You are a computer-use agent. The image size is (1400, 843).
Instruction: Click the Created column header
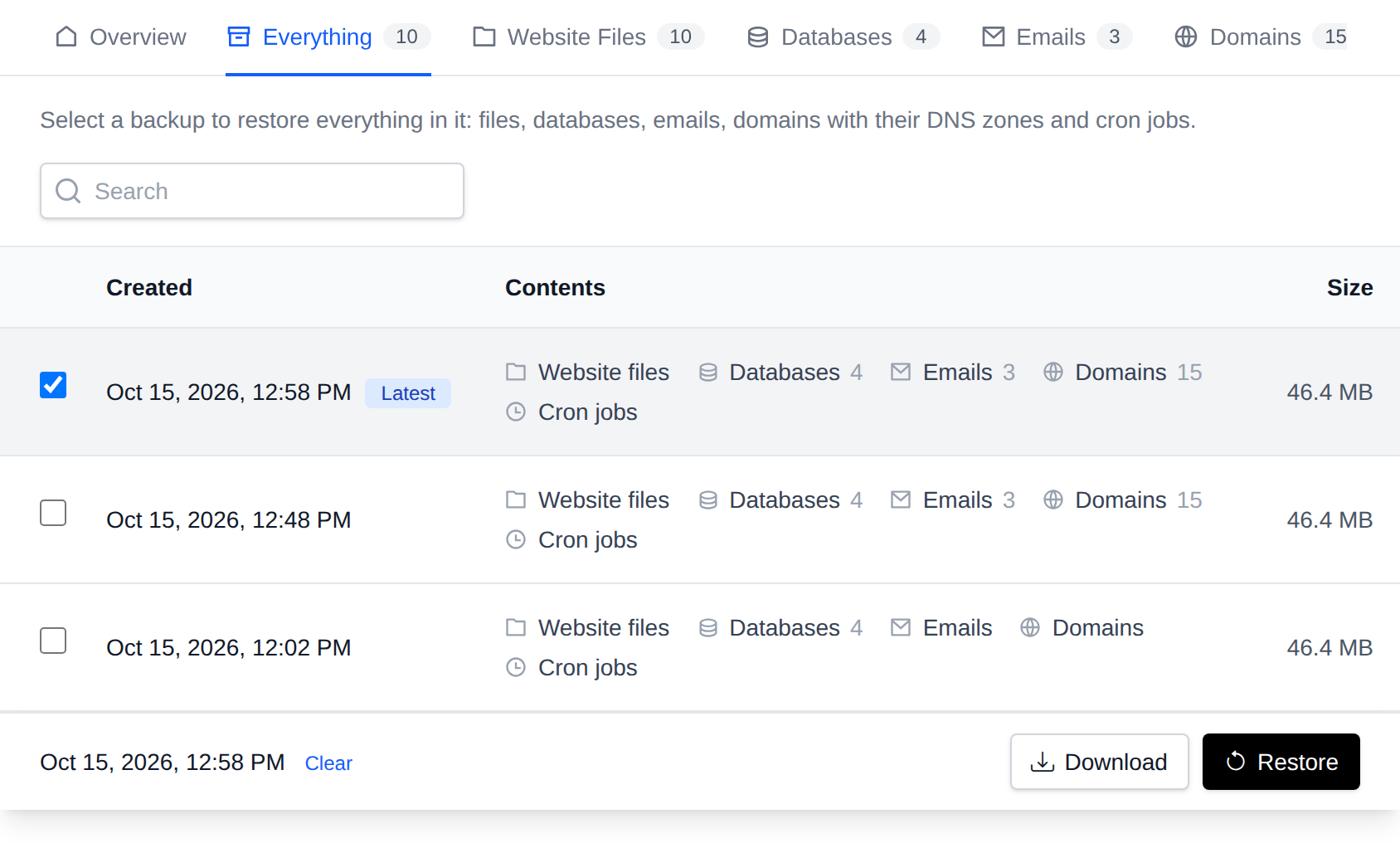tap(149, 288)
